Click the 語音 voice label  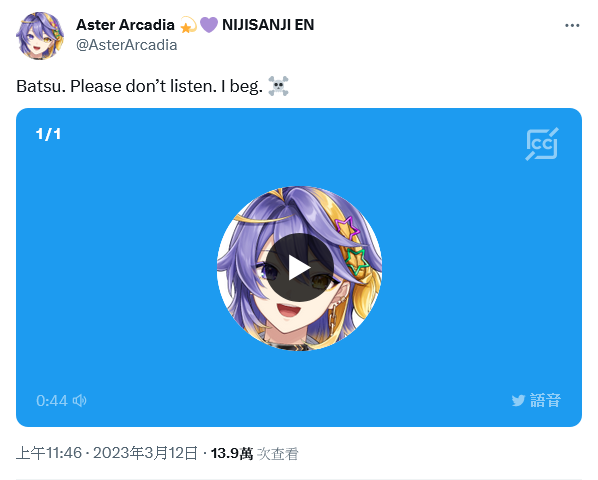click(x=545, y=400)
